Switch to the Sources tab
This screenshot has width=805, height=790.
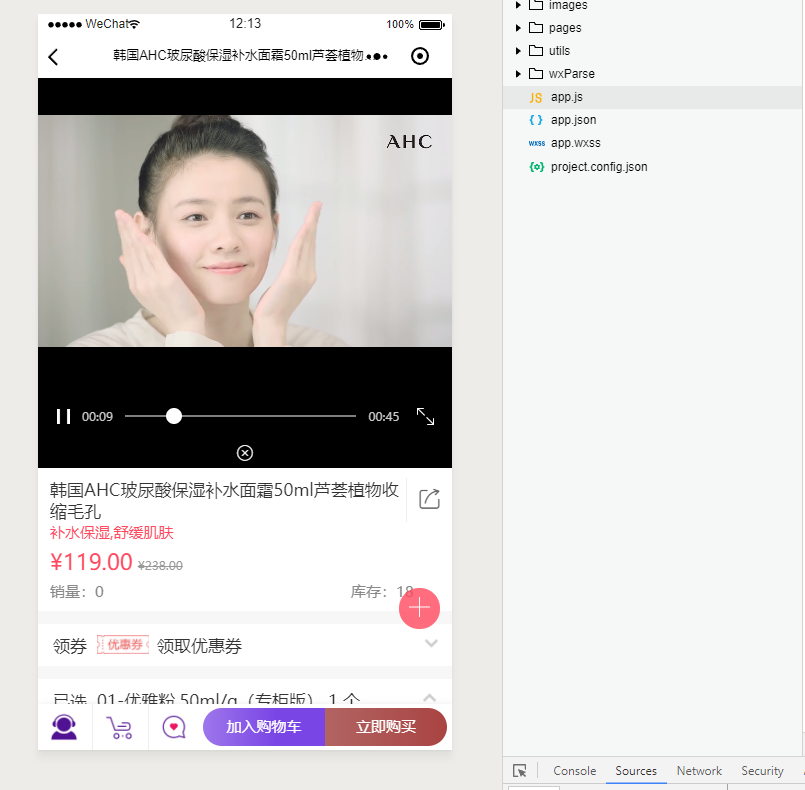636,770
